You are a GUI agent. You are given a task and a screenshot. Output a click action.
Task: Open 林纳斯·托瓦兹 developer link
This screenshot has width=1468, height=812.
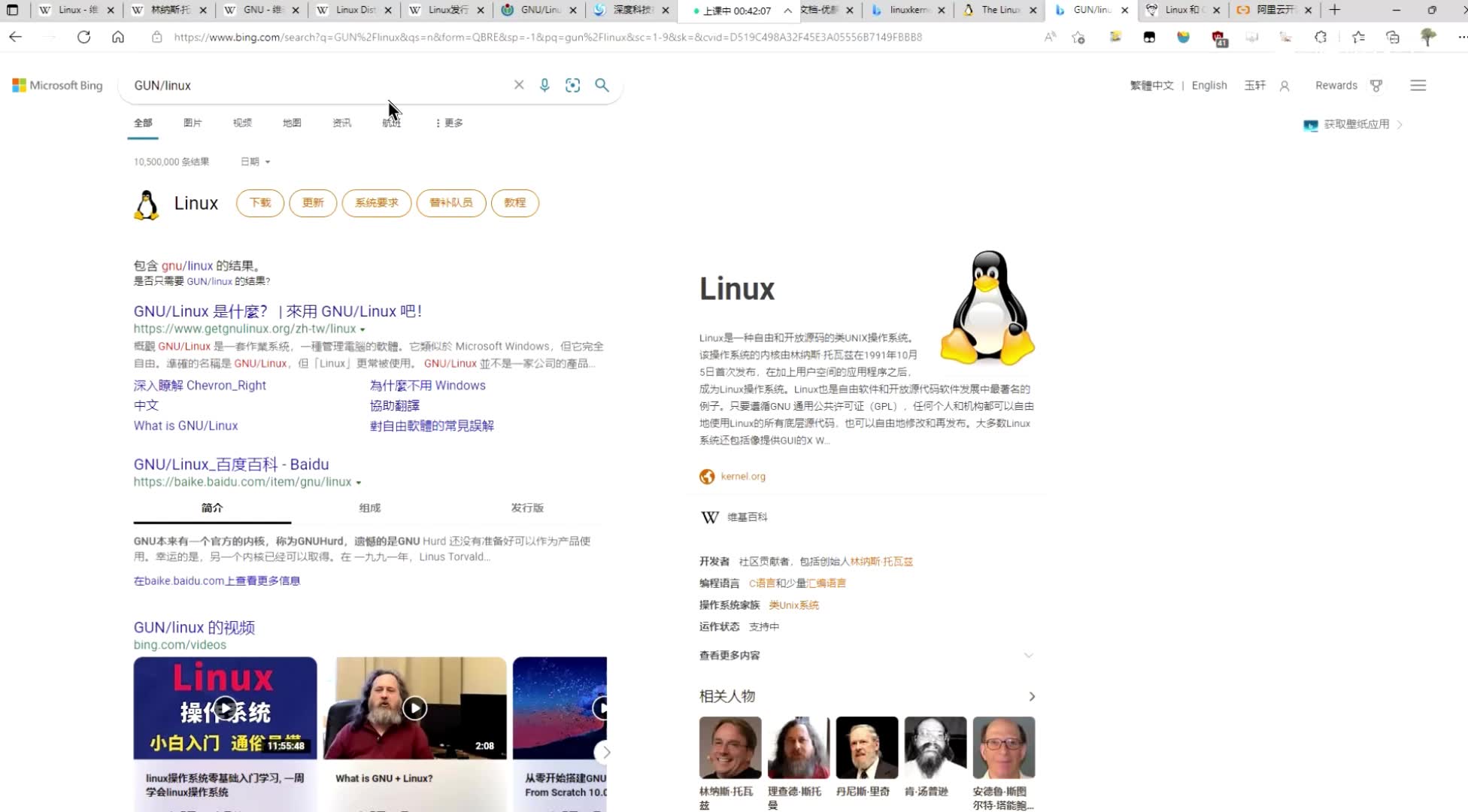click(881, 562)
